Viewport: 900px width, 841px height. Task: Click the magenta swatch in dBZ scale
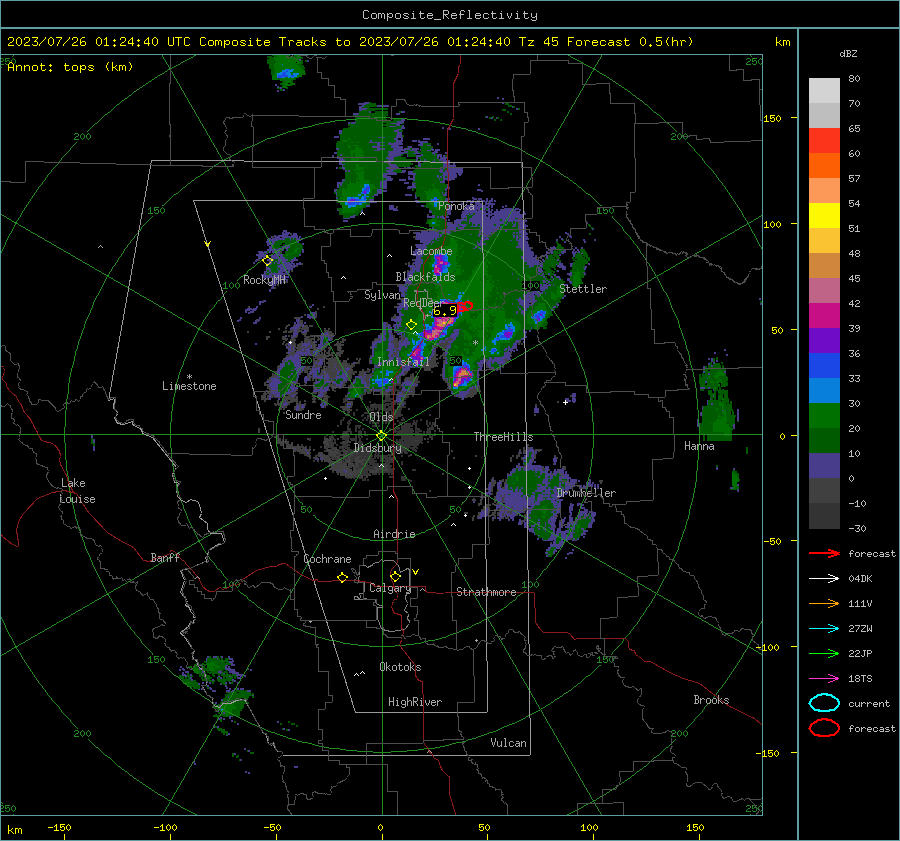[x=824, y=315]
